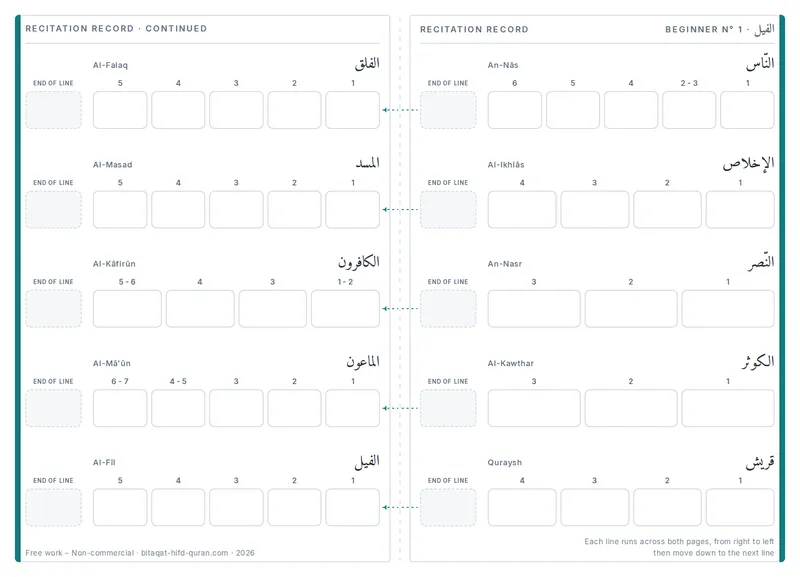This screenshot has height=577, width=800.
Task: Select Al-Mâ'ûn verses 4-5 box
Action: tap(178, 408)
